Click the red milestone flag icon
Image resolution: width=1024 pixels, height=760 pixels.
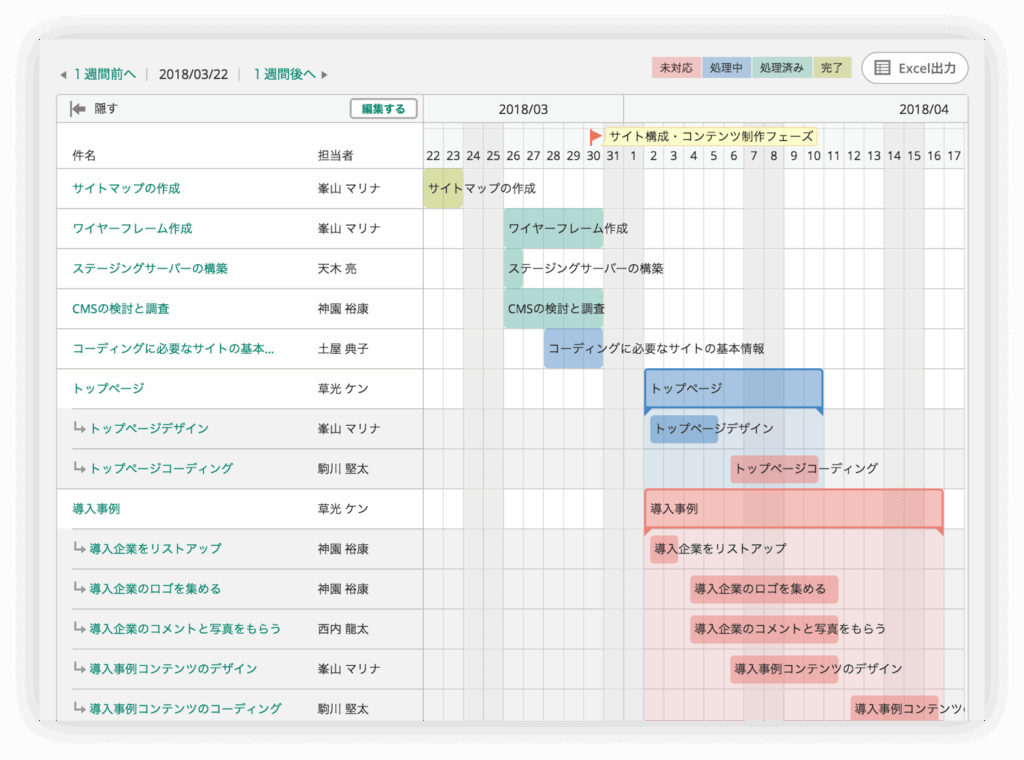(596, 136)
